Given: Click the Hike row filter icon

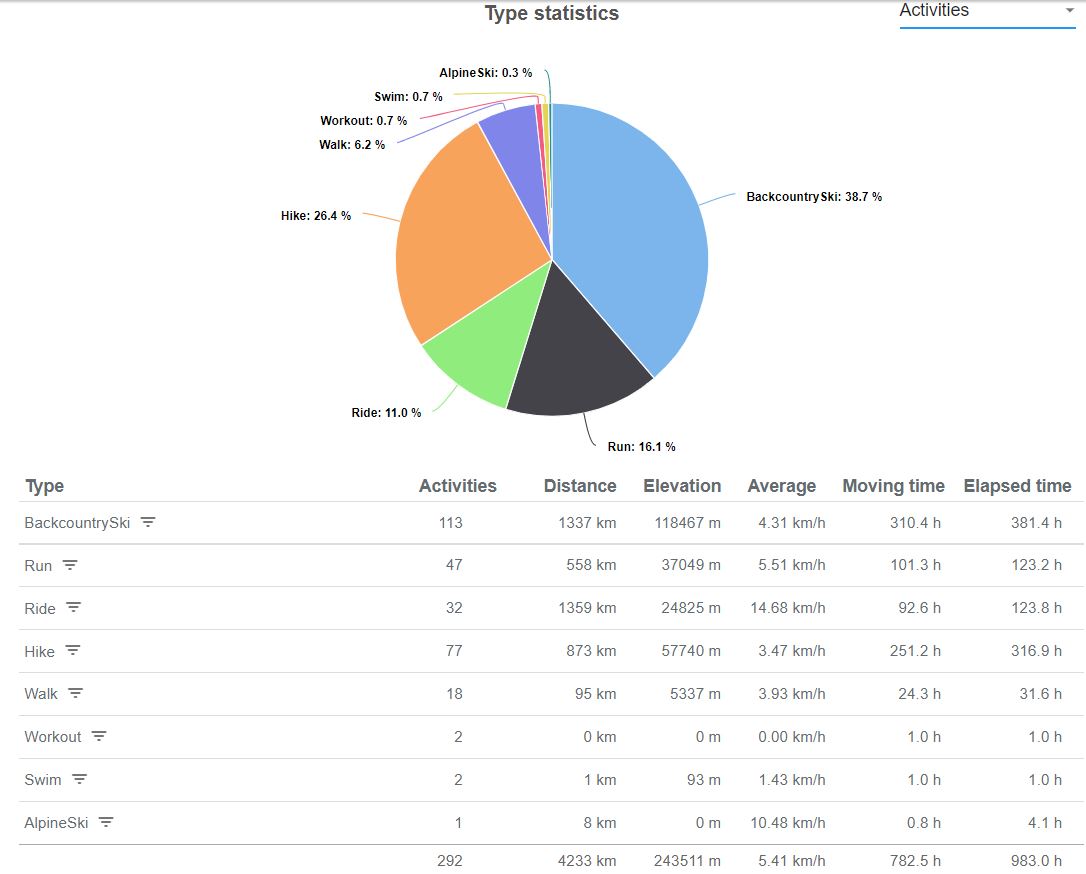Looking at the screenshot, I should pos(73,651).
